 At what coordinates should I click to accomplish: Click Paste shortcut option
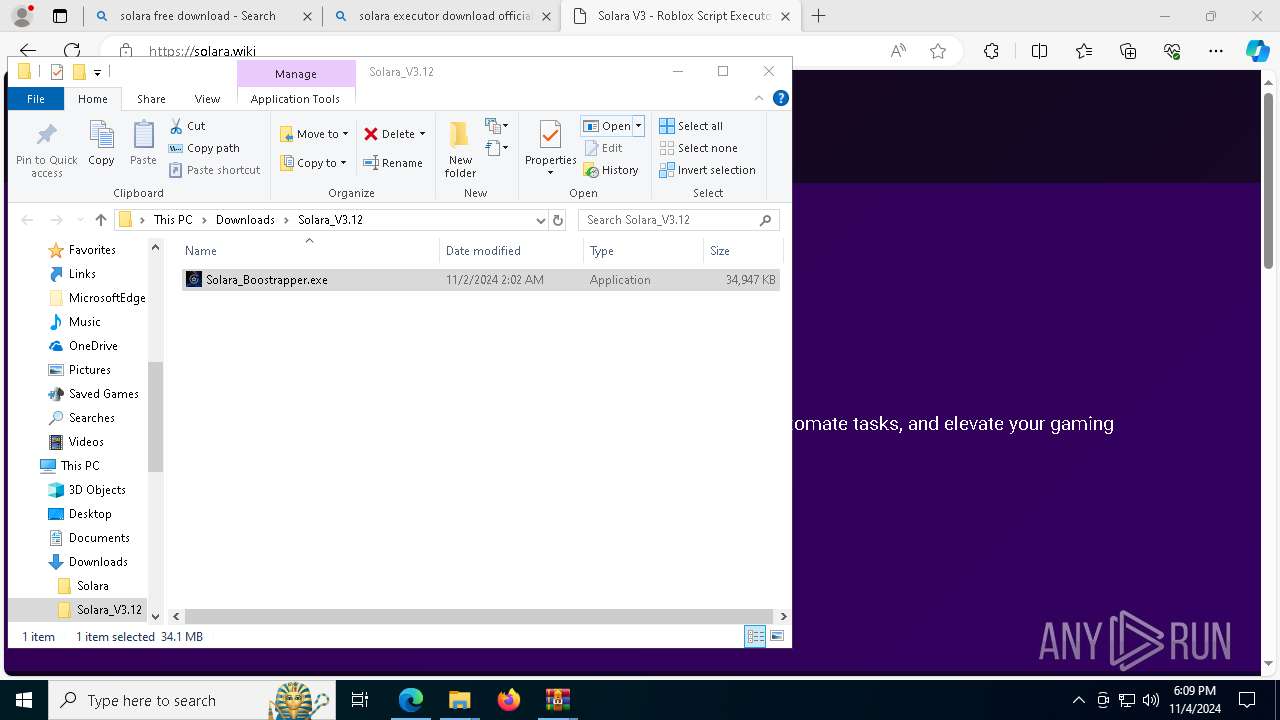tap(214, 170)
